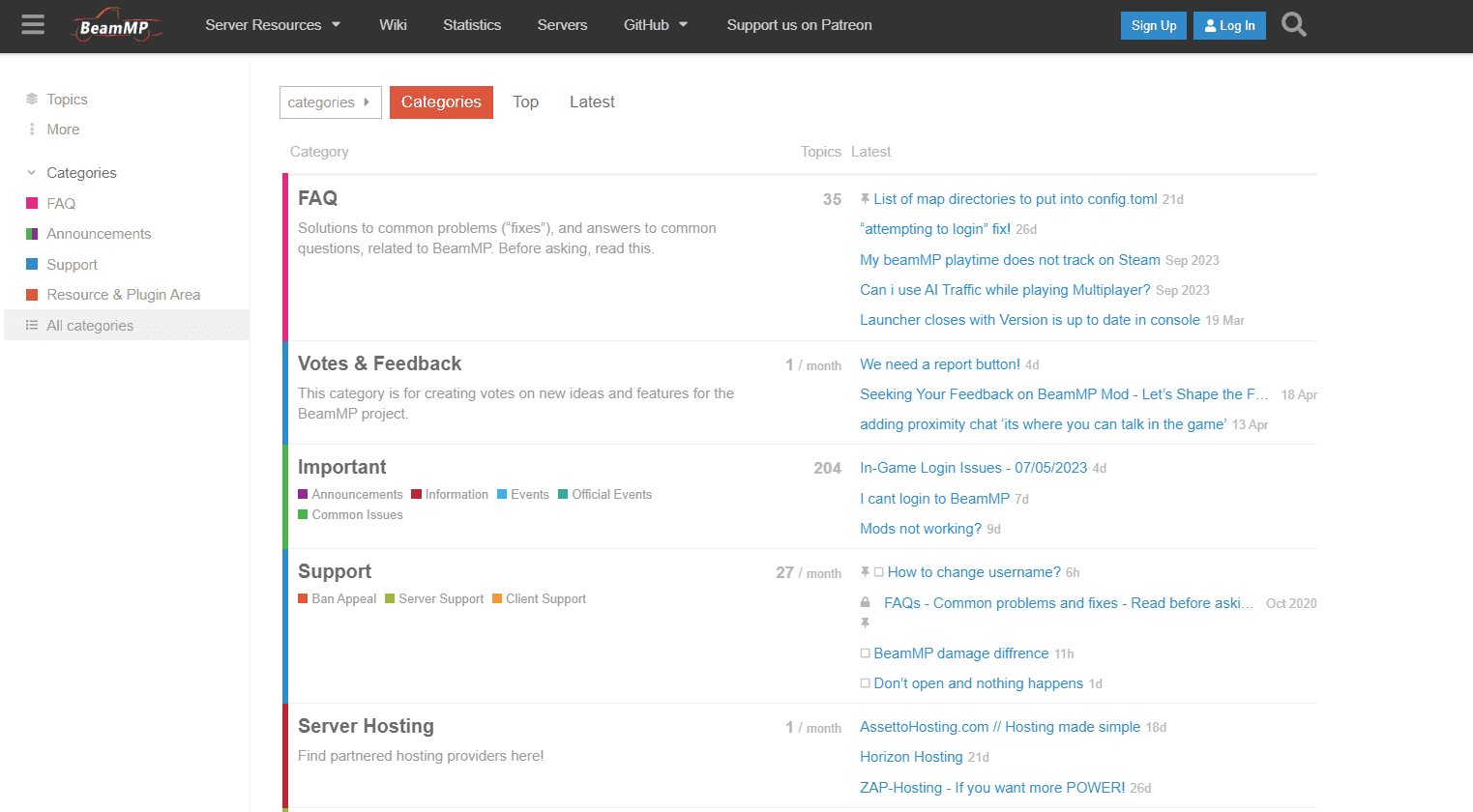The image size is (1473, 812).
Task: Click the blue Support category square in sidebar
Action: [x=32, y=265]
